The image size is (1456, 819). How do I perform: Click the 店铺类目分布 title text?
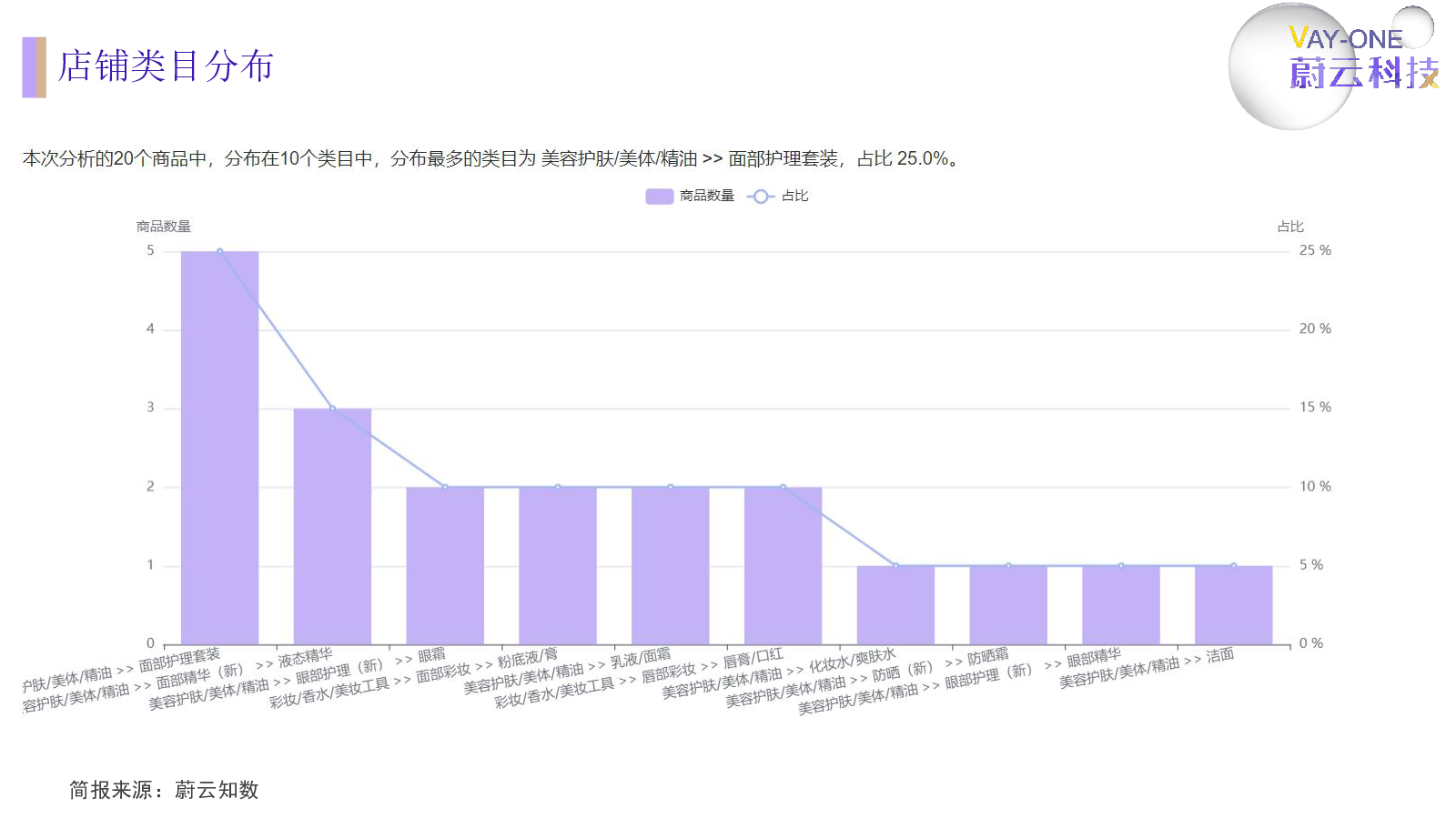(x=166, y=67)
